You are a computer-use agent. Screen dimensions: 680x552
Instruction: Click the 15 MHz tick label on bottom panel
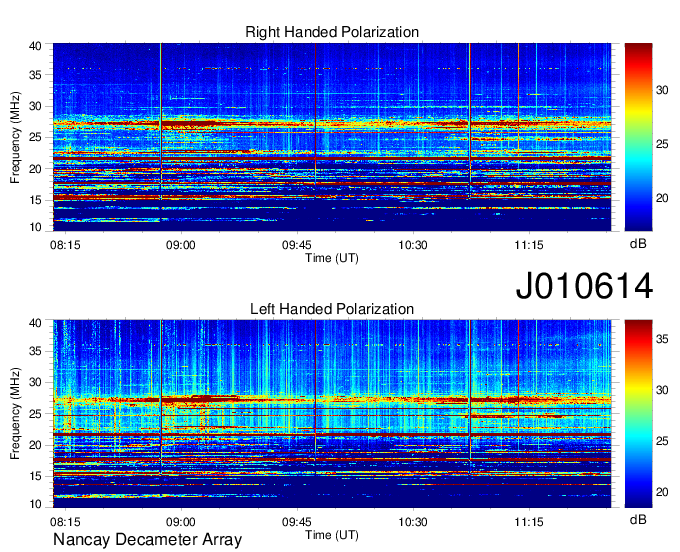(x=35, y=477)
